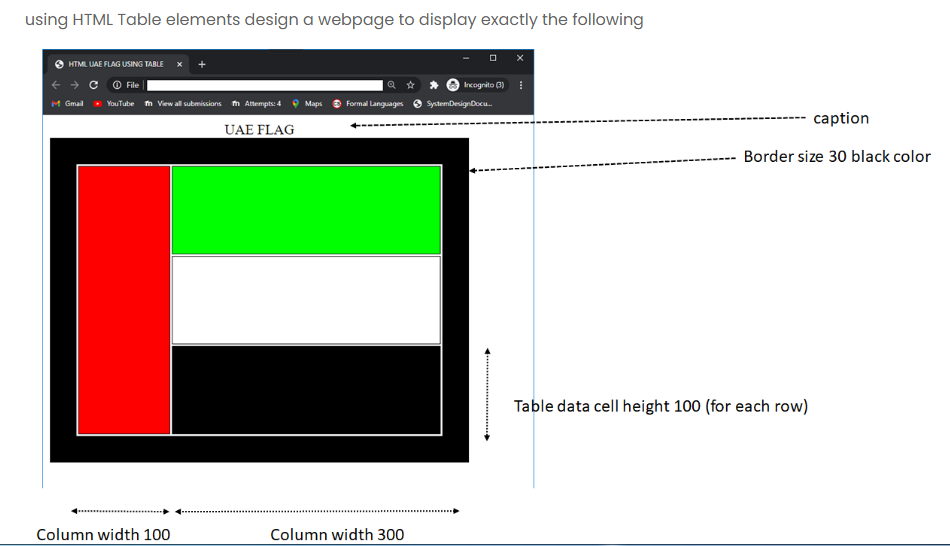Open the Attempts: 4 bookmark
This screenshot has height=546, width=950.
click(256, 104)
